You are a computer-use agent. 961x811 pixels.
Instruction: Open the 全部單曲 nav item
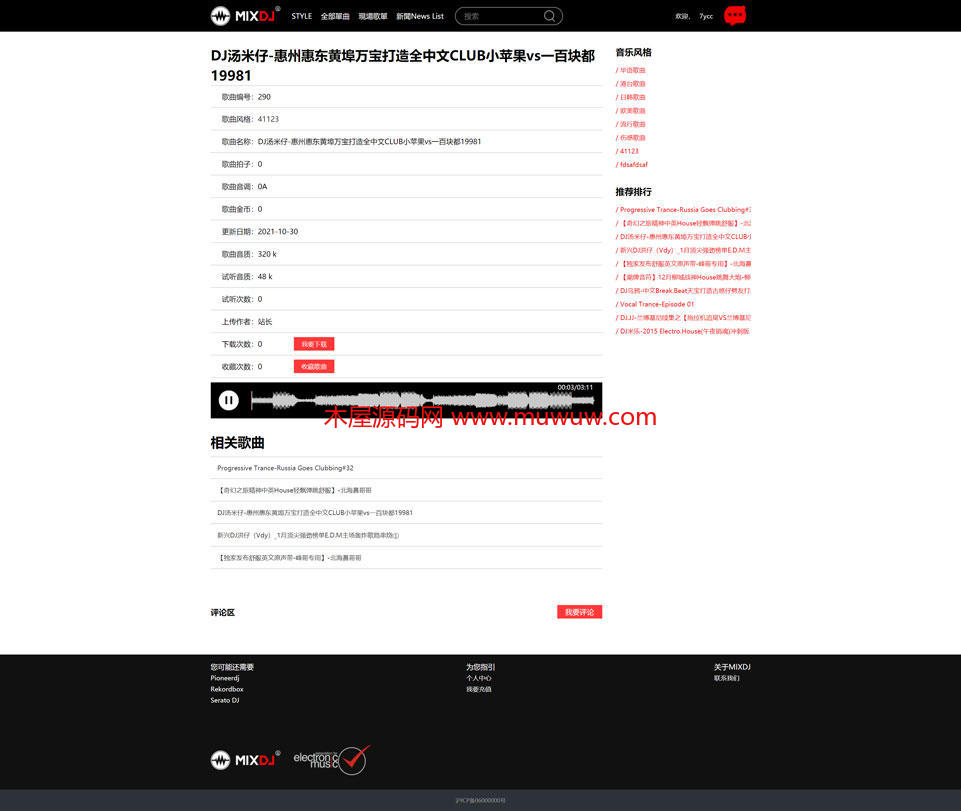coord(335,16)
